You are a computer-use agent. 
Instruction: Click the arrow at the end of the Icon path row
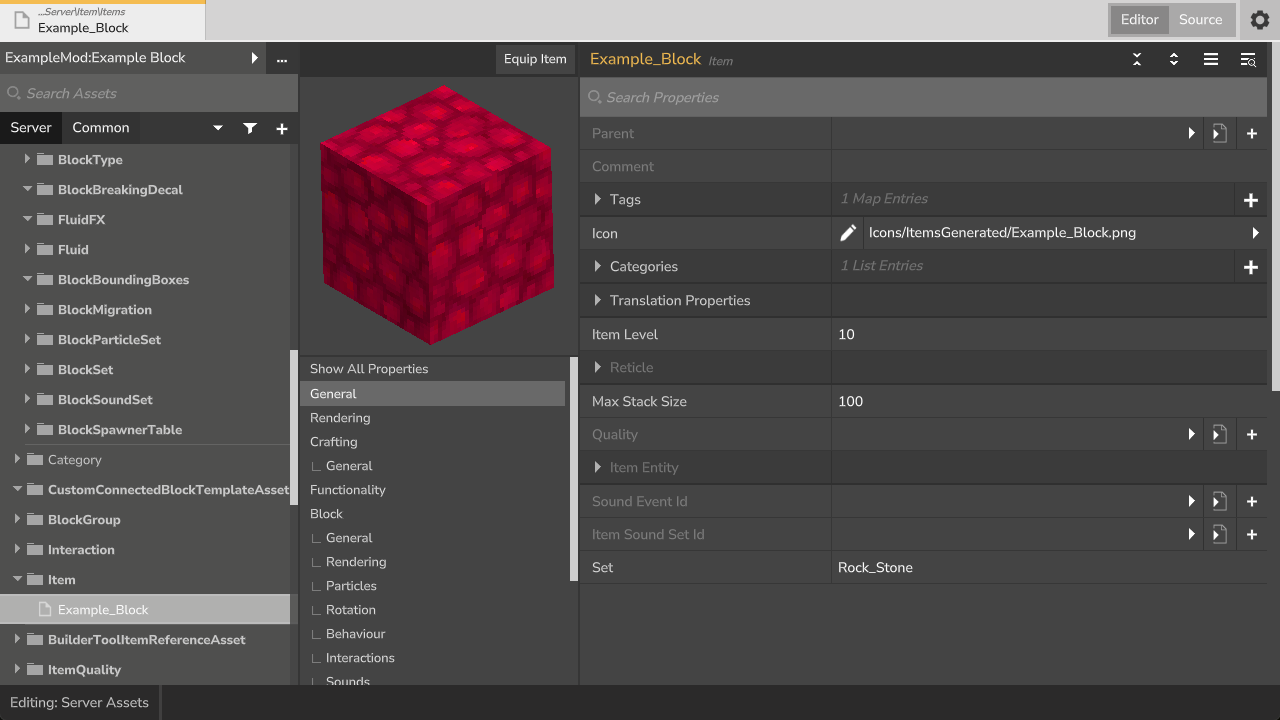point(1255,233)
